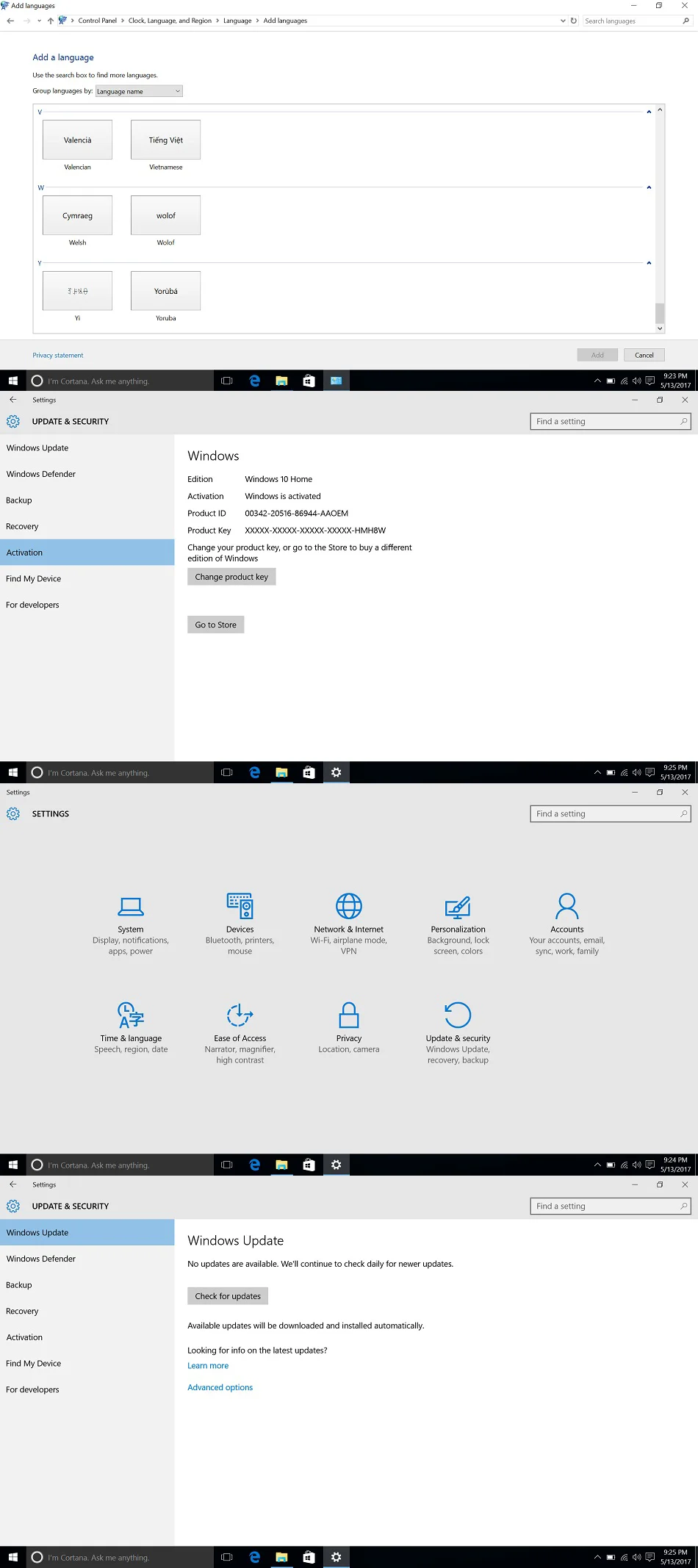Image resolution: width=698 pixels, height=1568 pixels.
Task: Click scrollbar thumb in language list
Action: click(x=660, y=313)
